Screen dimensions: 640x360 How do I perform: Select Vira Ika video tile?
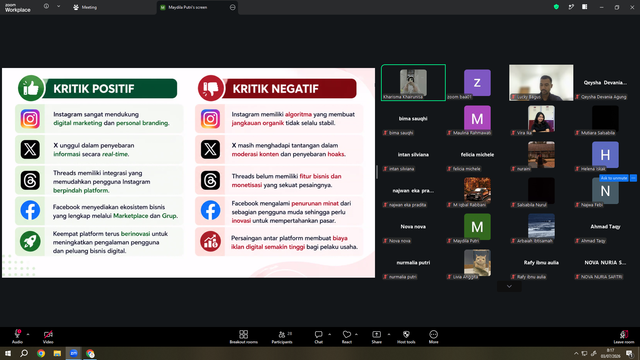[x=541, y=119]
